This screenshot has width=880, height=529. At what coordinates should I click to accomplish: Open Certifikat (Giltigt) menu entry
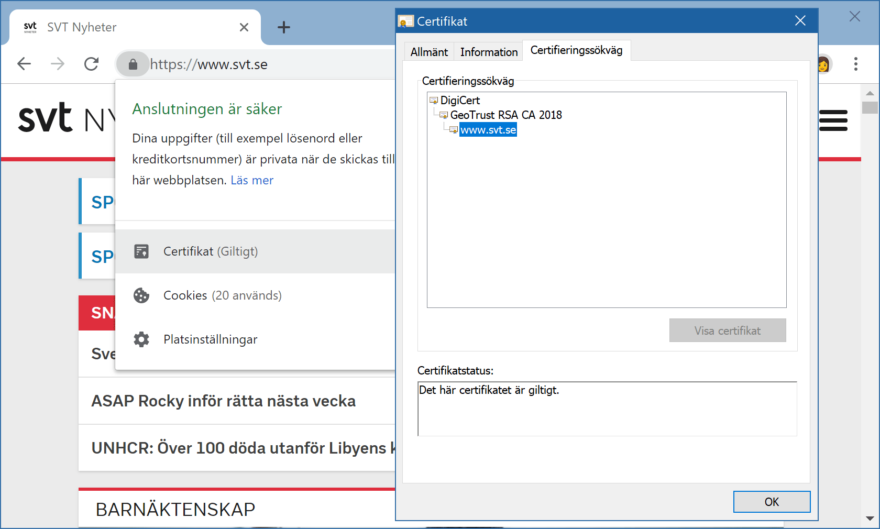tap(255, 251)
